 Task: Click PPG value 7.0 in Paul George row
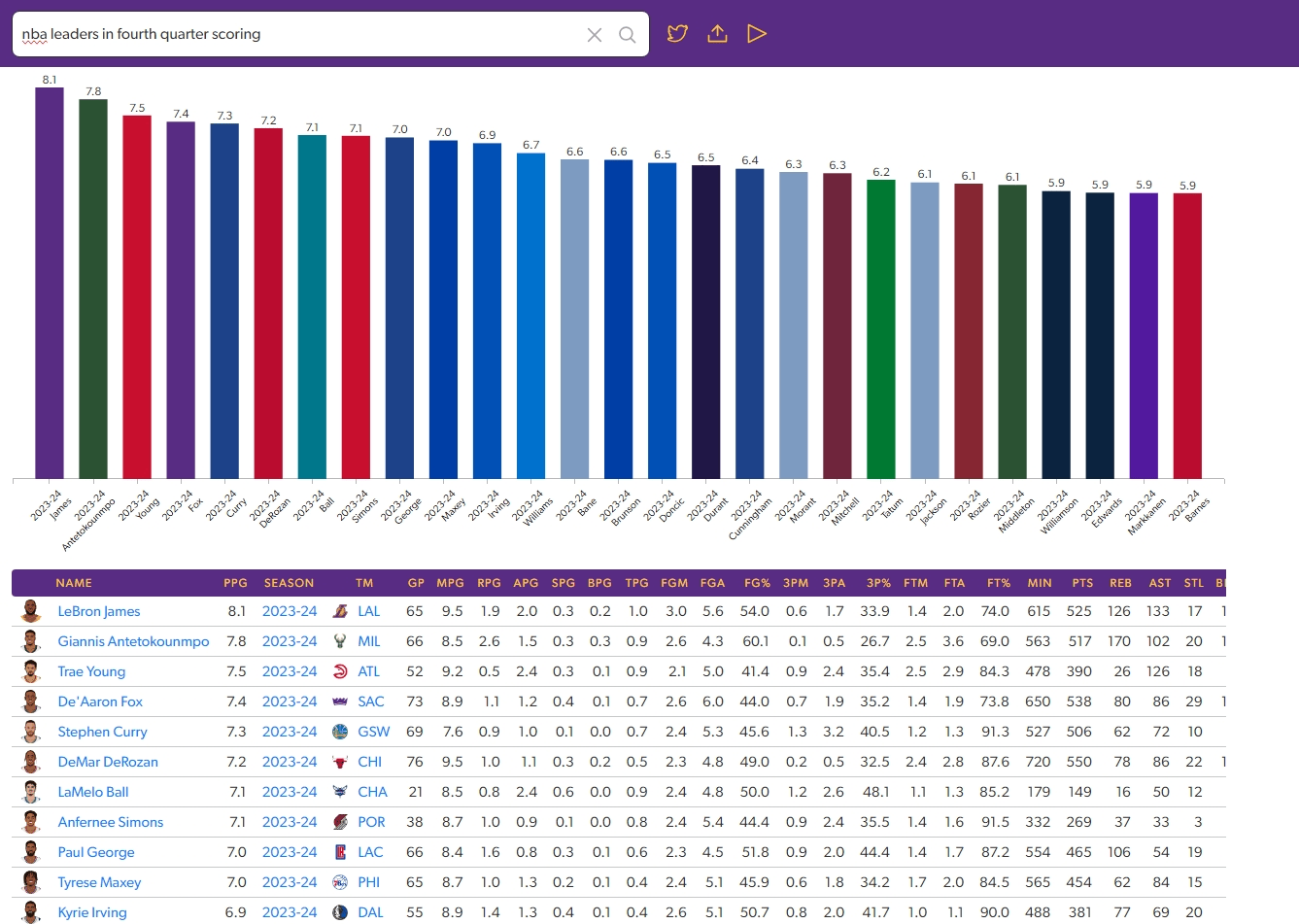(236, 852)
